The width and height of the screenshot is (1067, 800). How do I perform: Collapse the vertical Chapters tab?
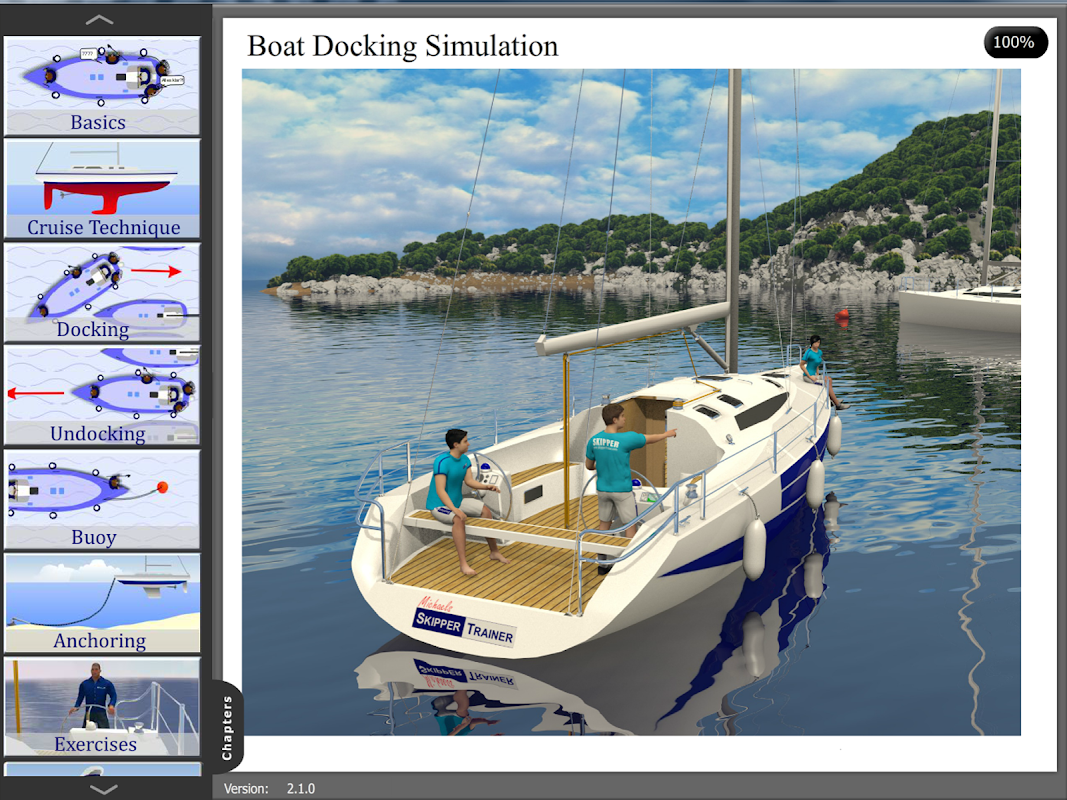(227, 727)
